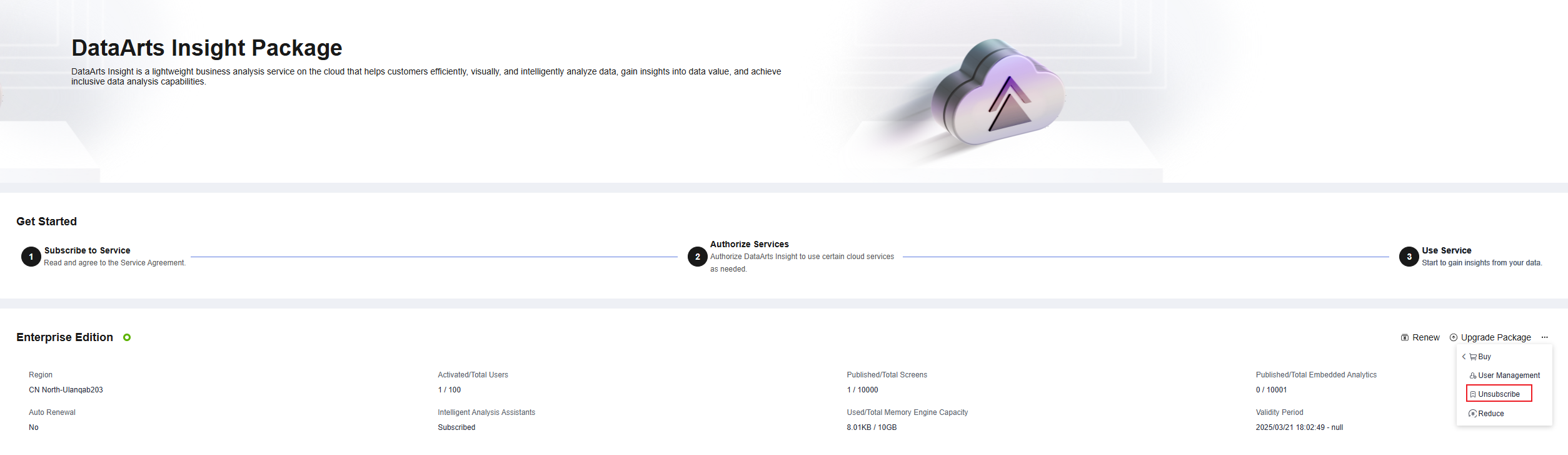Select Buy from the dropdown menu
The image size is (1568, 455).
coord(1480,357)
